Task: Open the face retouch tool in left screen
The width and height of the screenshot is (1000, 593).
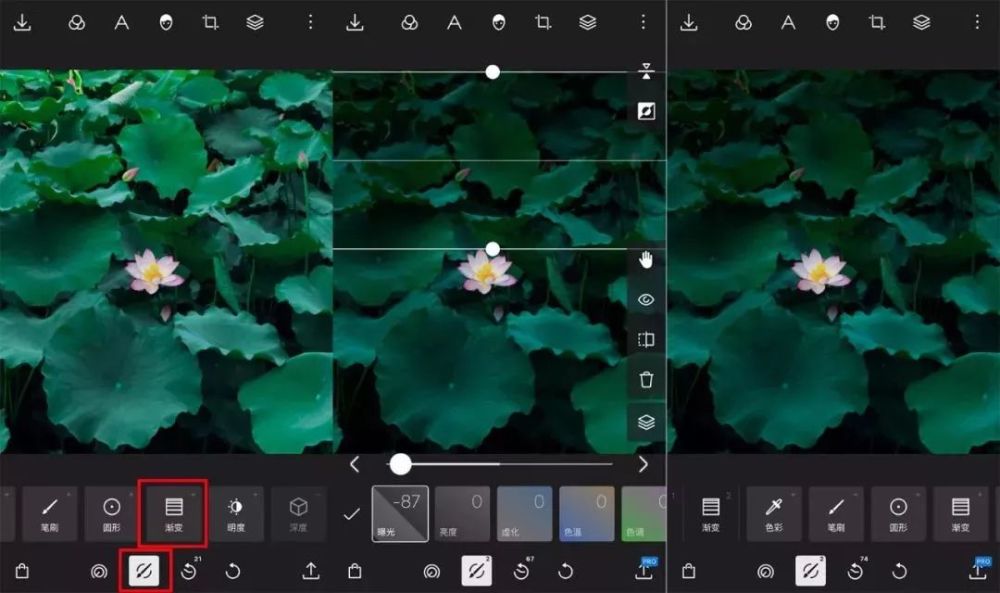Action: [166, 23]
